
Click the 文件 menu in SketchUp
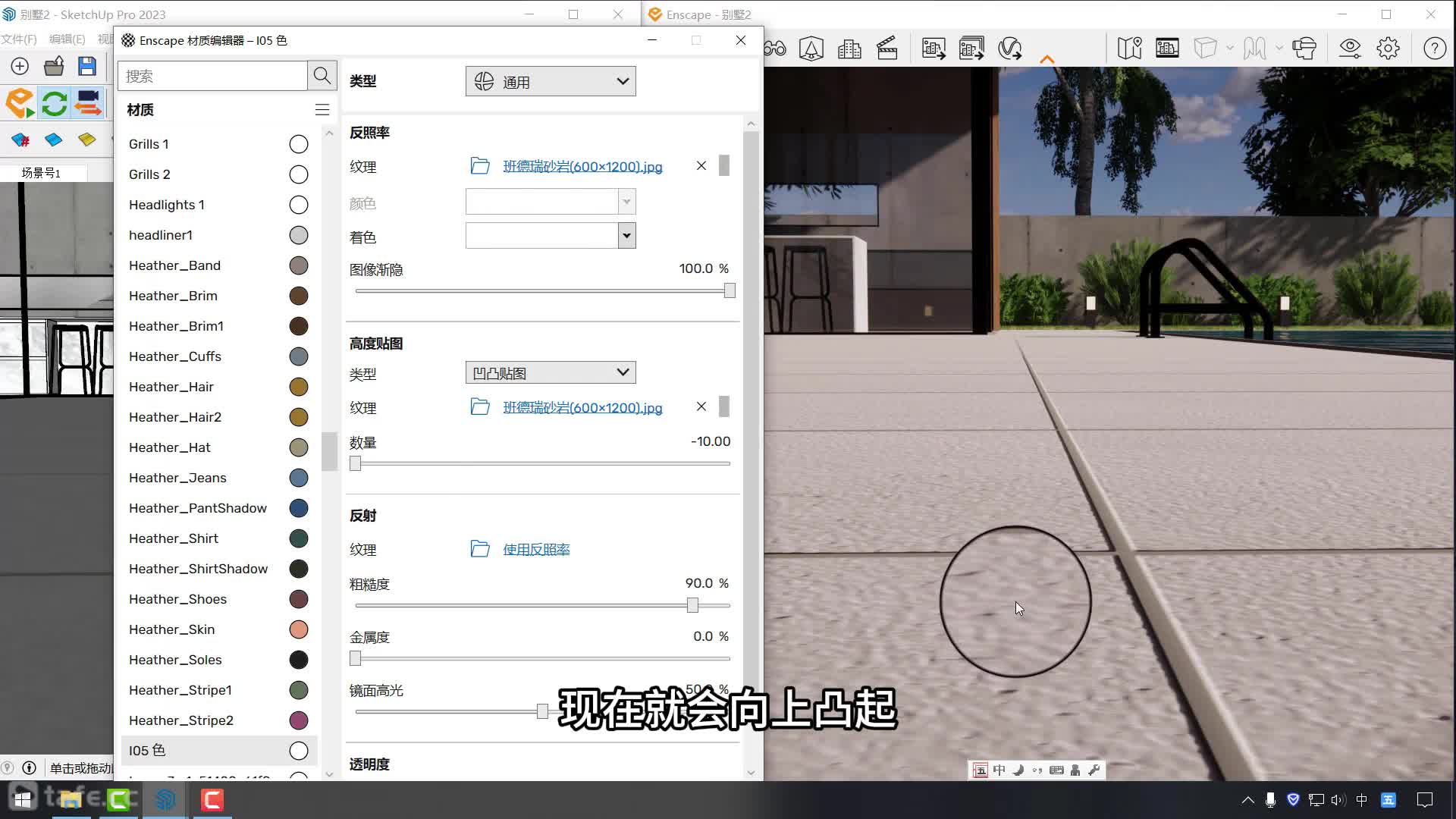coord(19,38)
